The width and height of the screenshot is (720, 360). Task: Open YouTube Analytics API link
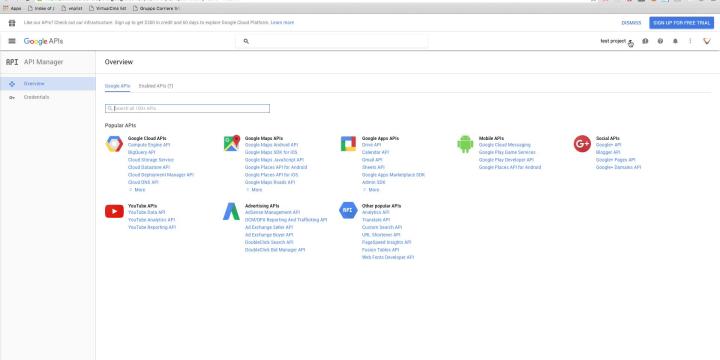[152, 220]
